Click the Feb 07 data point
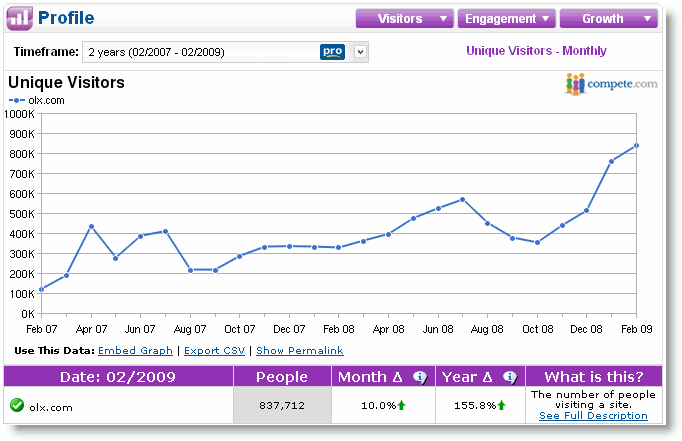The image size is (682, 441). pyautogui.click(x=41, y=289)
